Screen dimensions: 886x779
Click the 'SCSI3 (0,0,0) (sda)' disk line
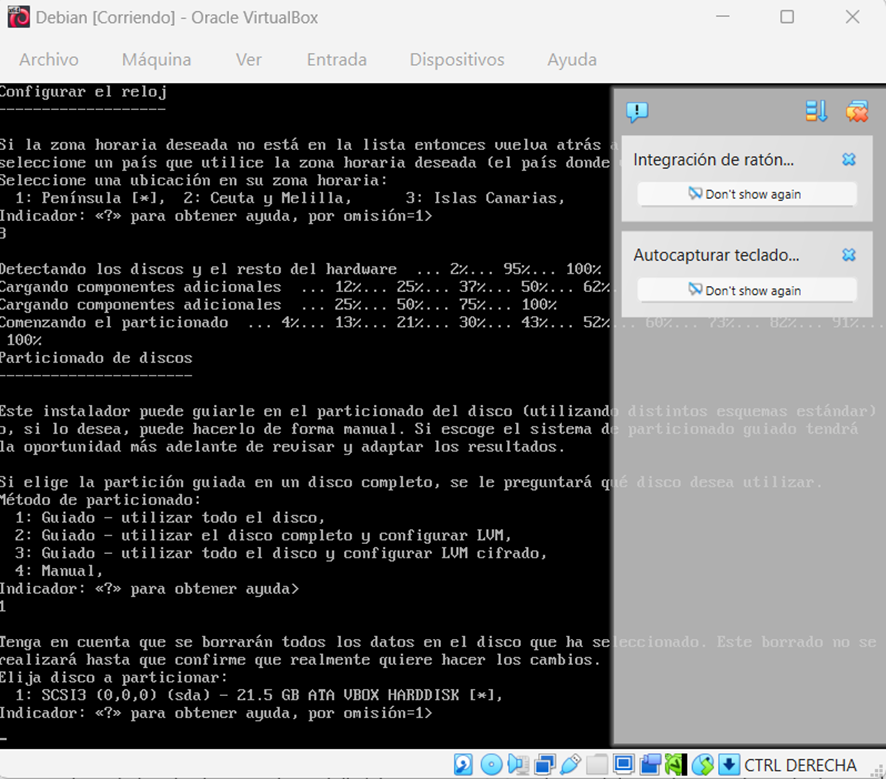pos(259,695)
